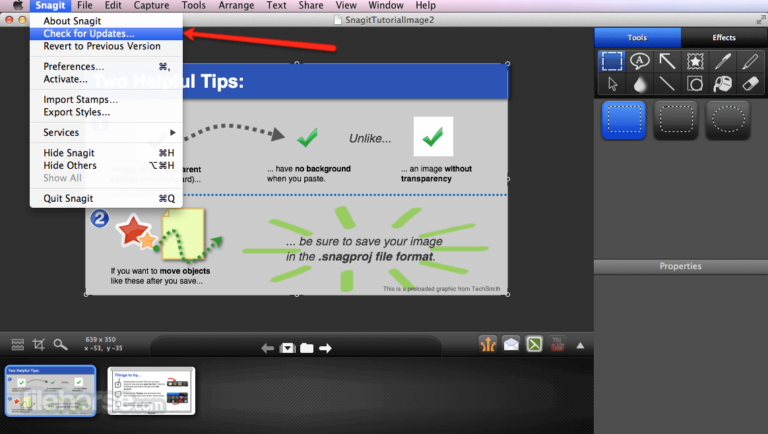Choose the dark rounded rectangle selection style
Viewport: 768px width, 434px height.
(x=676, y=120)
